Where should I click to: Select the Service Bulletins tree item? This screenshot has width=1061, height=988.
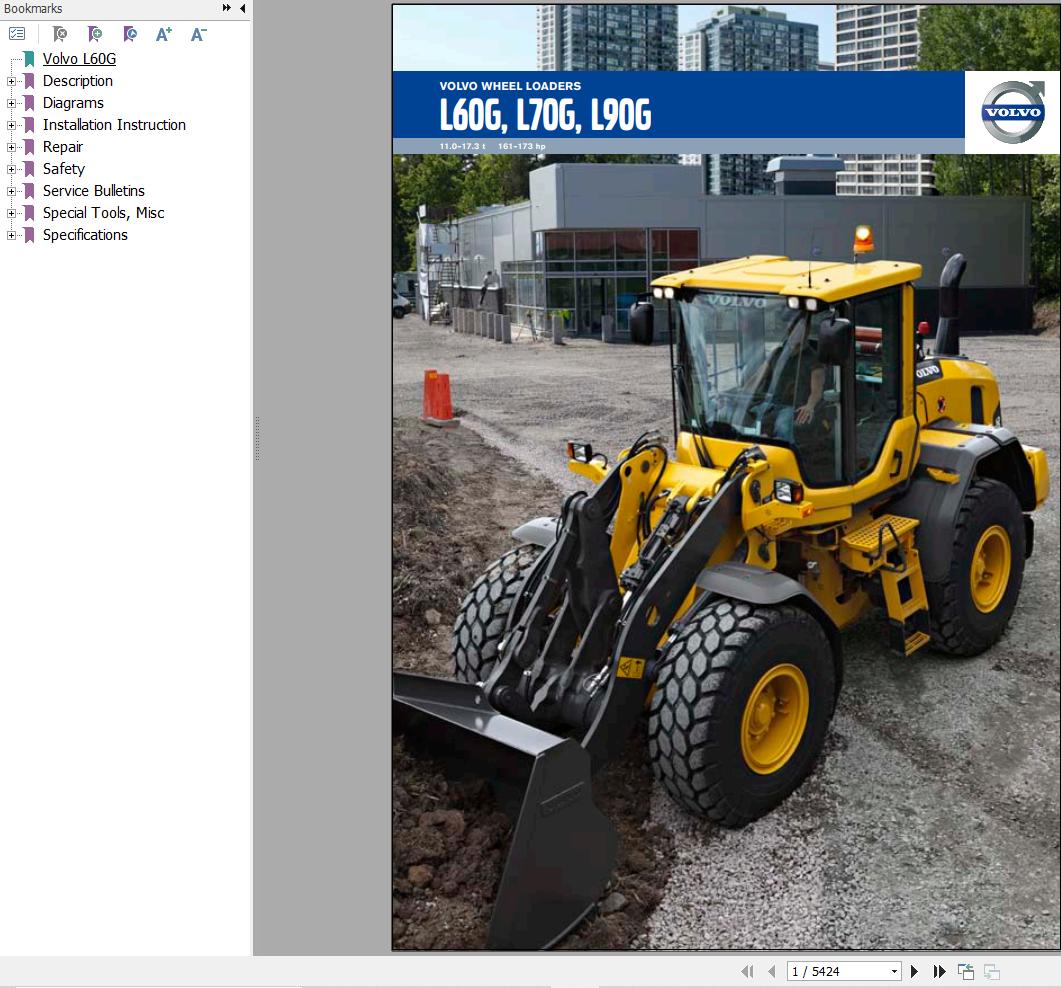(x=94, y=191)
